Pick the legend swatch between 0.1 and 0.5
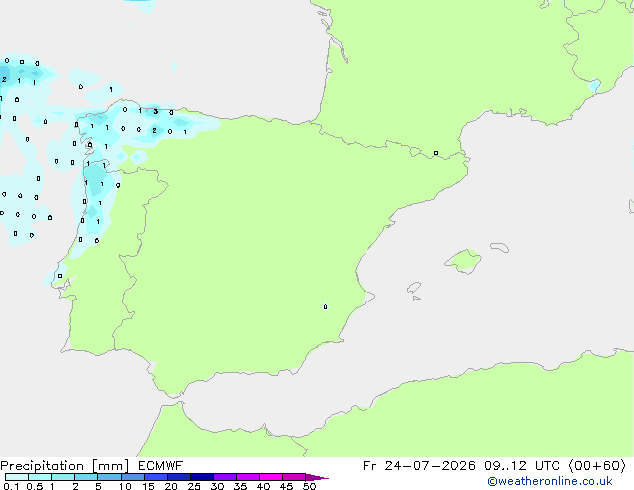634x490 pixels. [x=17, y=477]
